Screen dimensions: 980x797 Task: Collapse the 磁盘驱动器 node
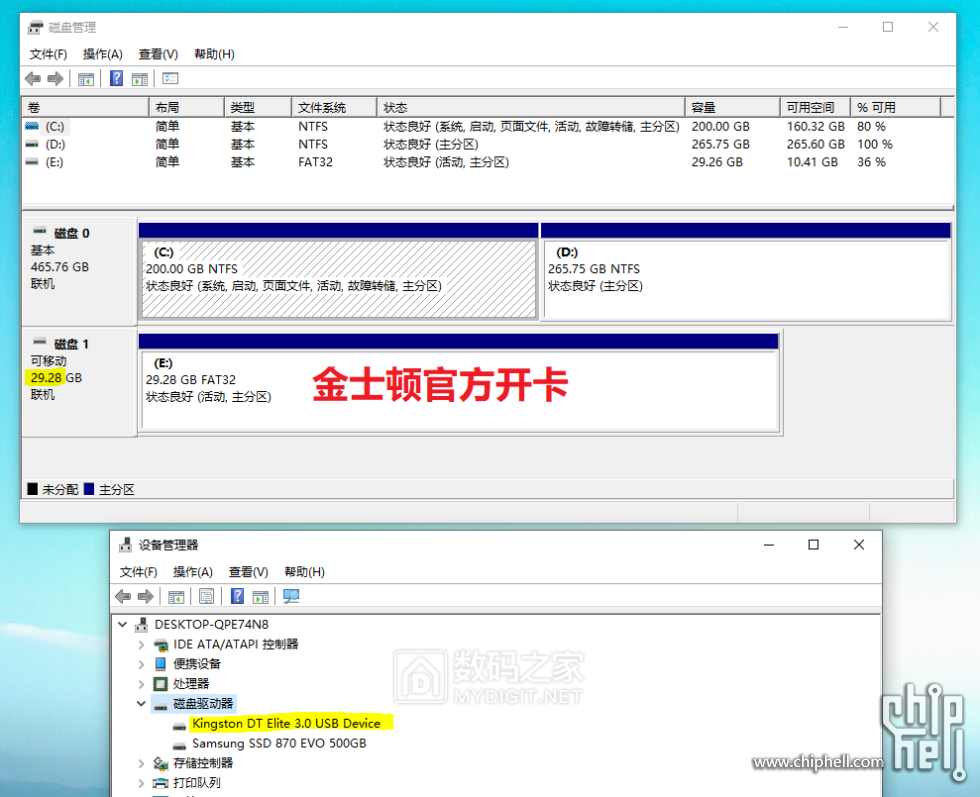[141, 704]
